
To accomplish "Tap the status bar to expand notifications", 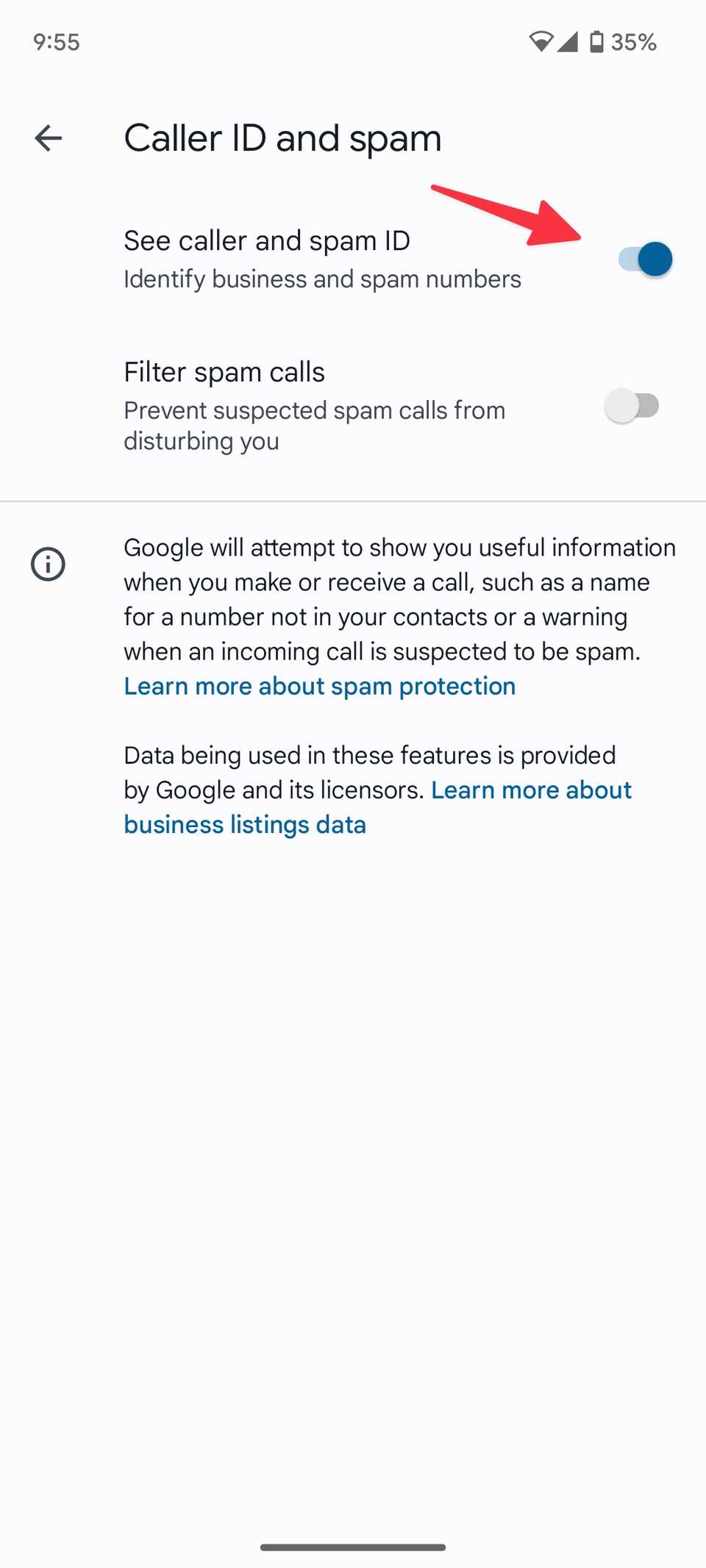I will [353, 42].
